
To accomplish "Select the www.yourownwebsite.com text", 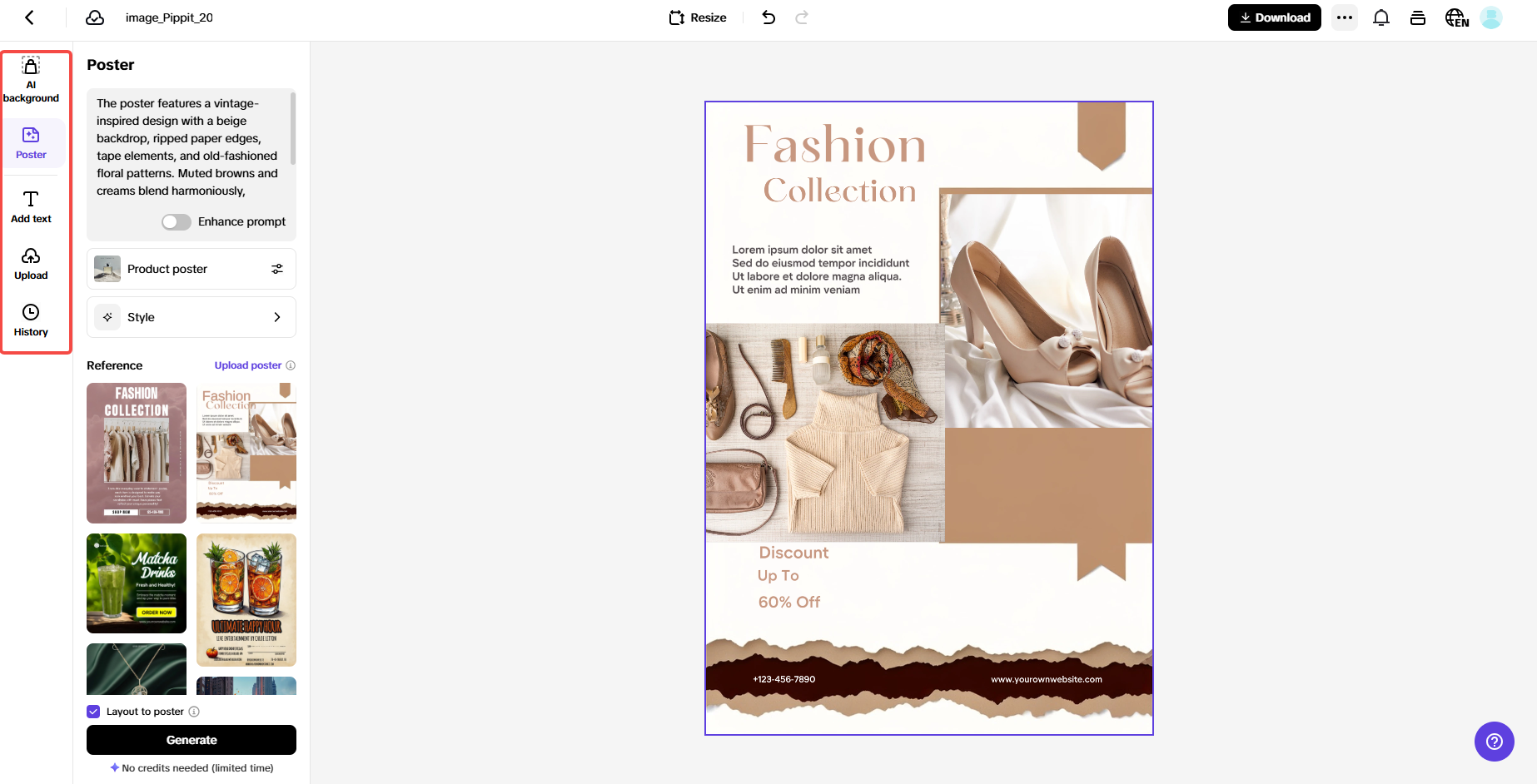I will pyautogui.click(x=1047, y=679).
